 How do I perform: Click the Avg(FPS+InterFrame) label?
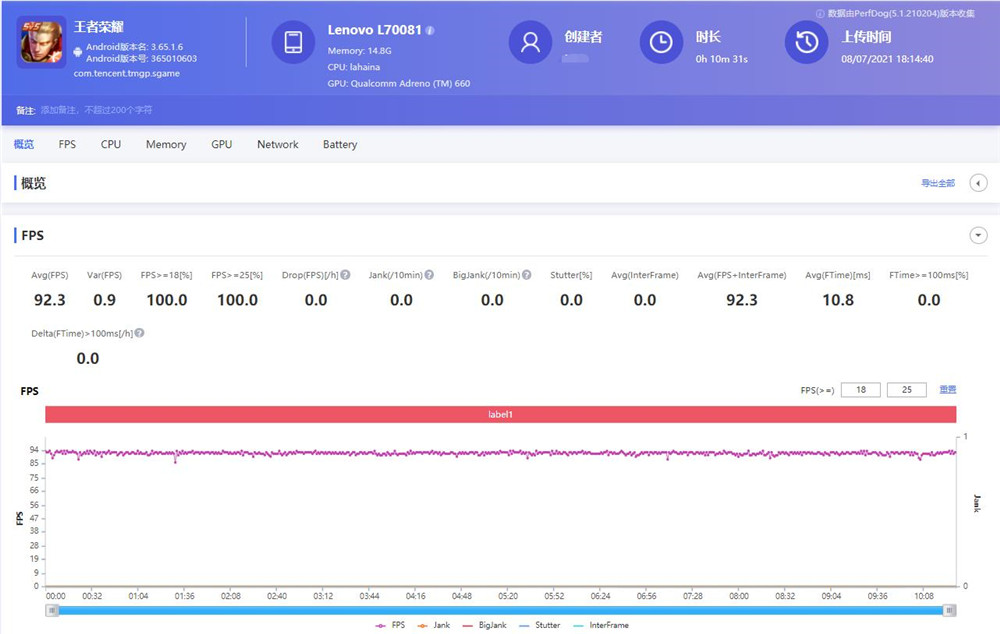pos(742,275)
